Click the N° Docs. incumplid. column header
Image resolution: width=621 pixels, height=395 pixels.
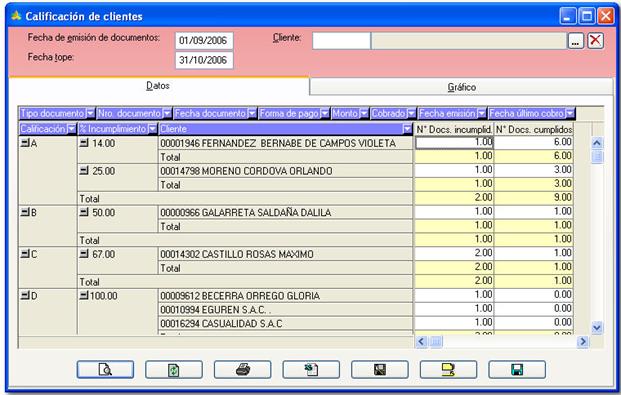[454, 129]
